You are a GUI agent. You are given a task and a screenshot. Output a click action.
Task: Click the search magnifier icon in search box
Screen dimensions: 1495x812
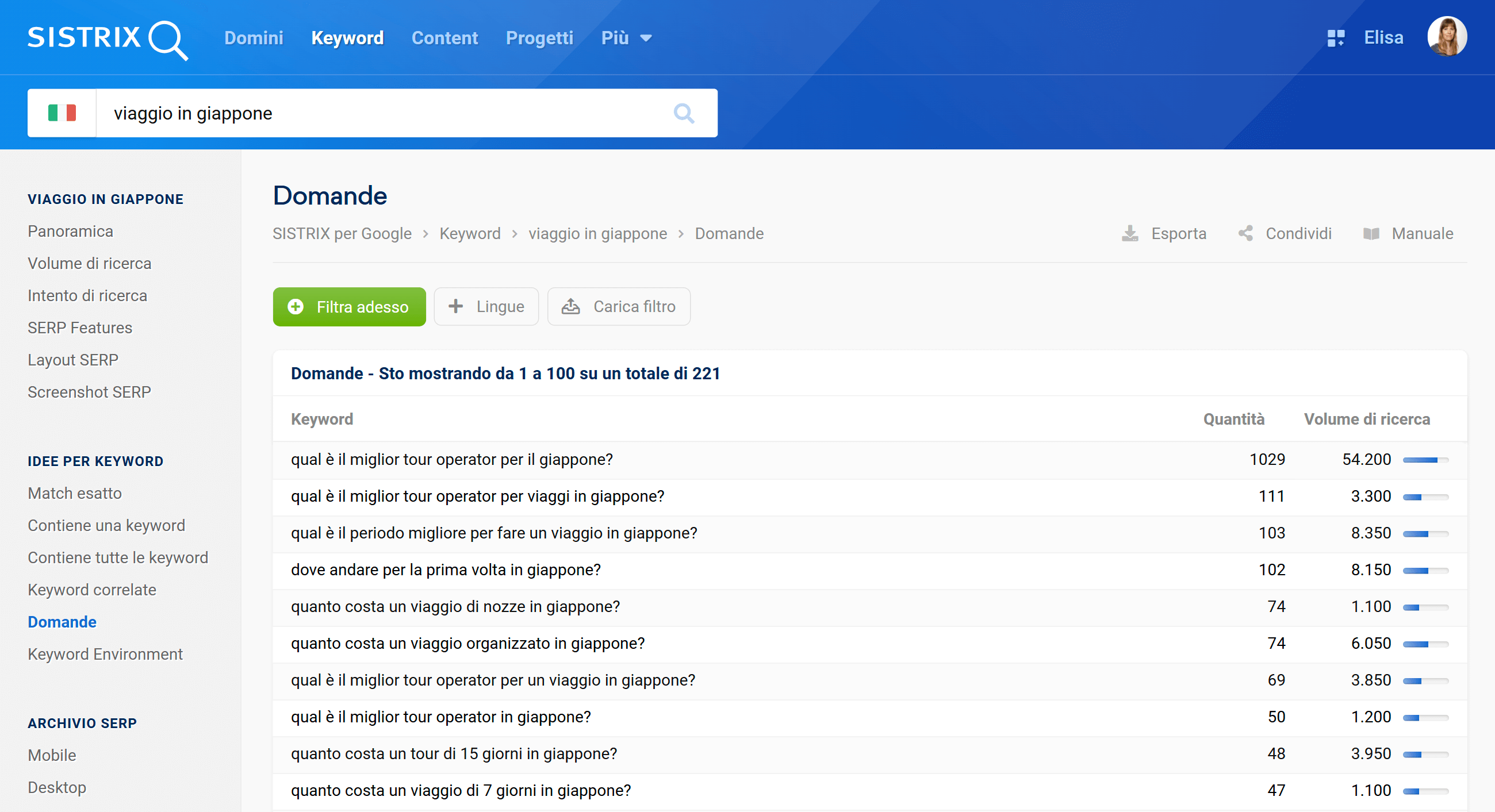pos(684,113)
